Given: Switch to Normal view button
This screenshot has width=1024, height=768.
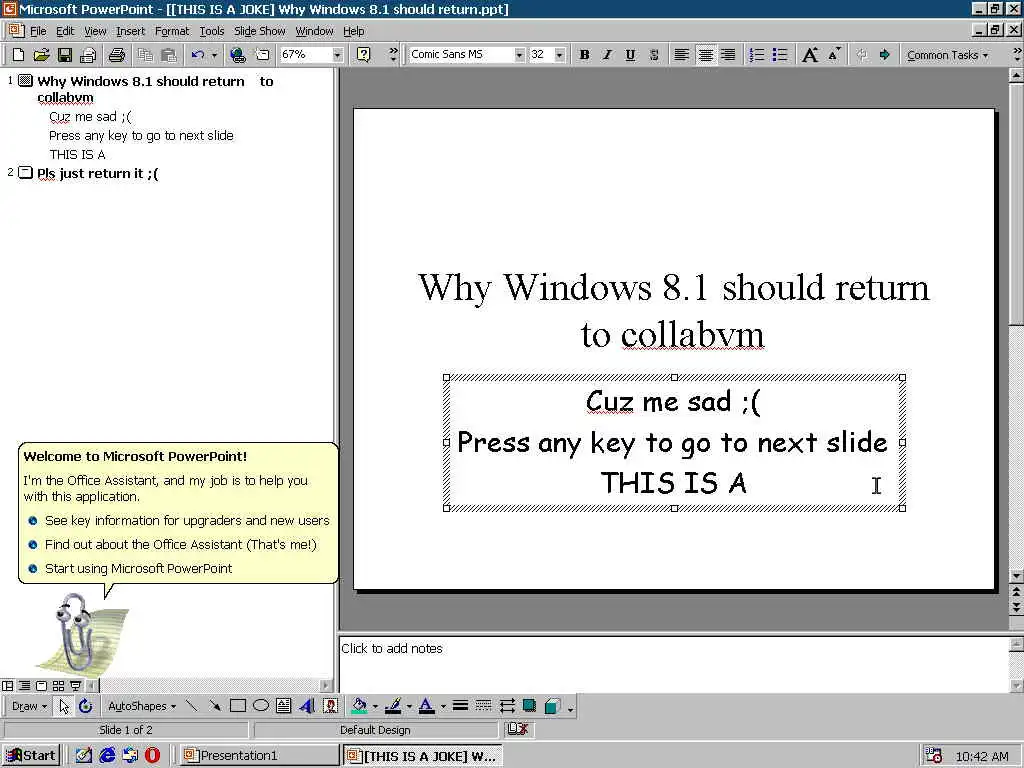Looking at the screenshot, I should 8,686.
